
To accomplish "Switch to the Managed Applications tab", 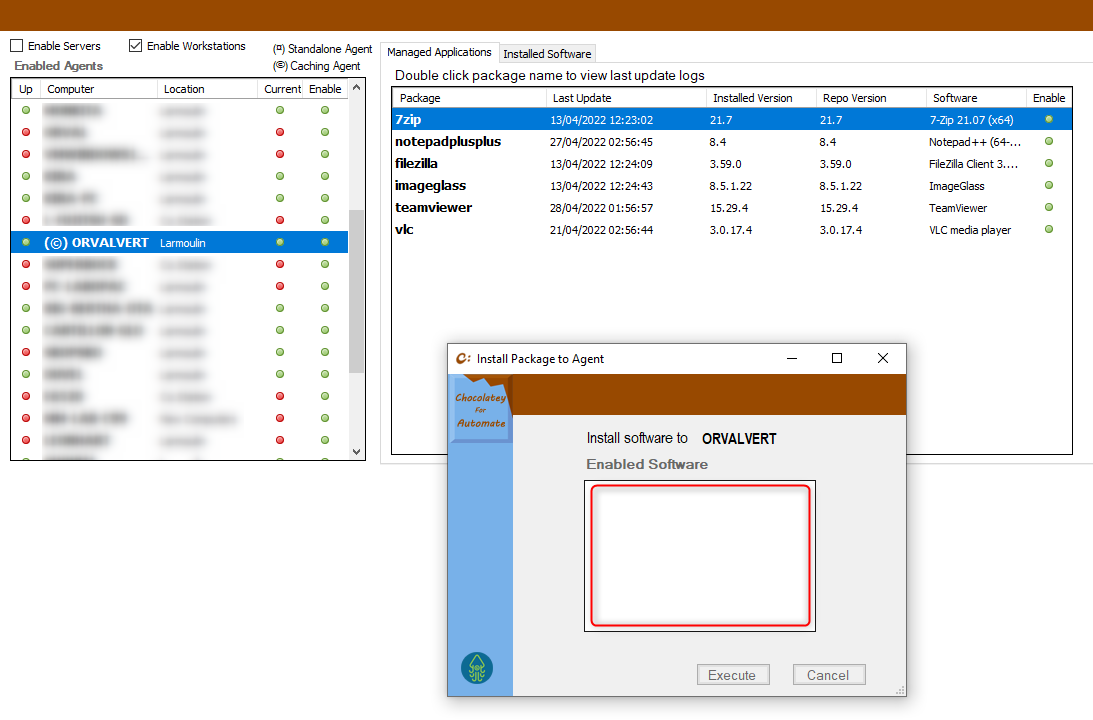I will tap(439, 52).
